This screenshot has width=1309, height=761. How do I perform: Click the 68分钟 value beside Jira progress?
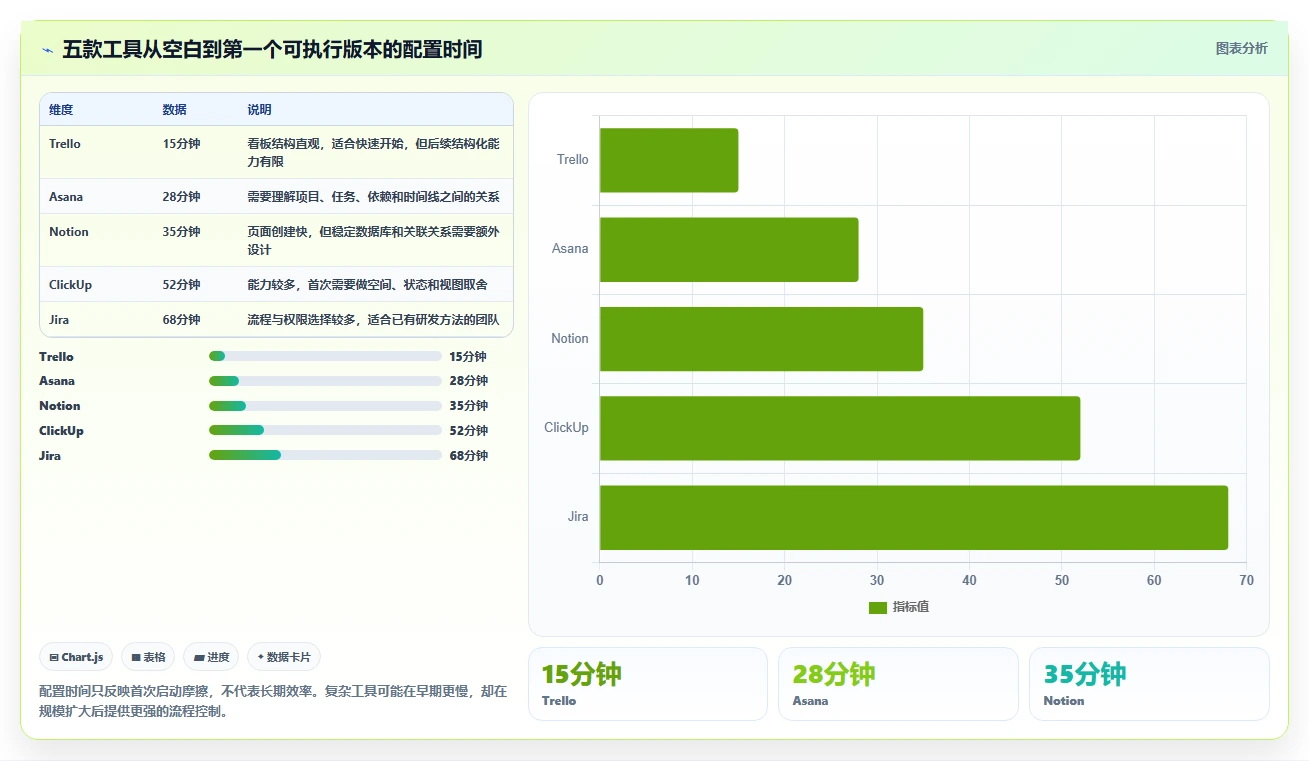(x=469, y=456)
